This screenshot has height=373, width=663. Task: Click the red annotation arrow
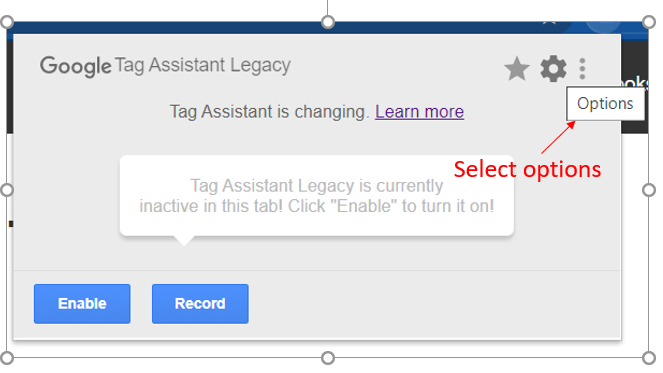[558, 137]
